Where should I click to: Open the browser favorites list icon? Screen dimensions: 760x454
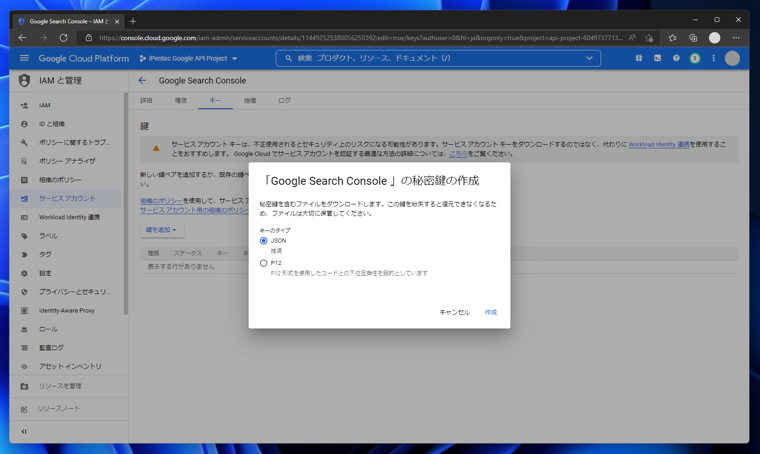(672, 38)
